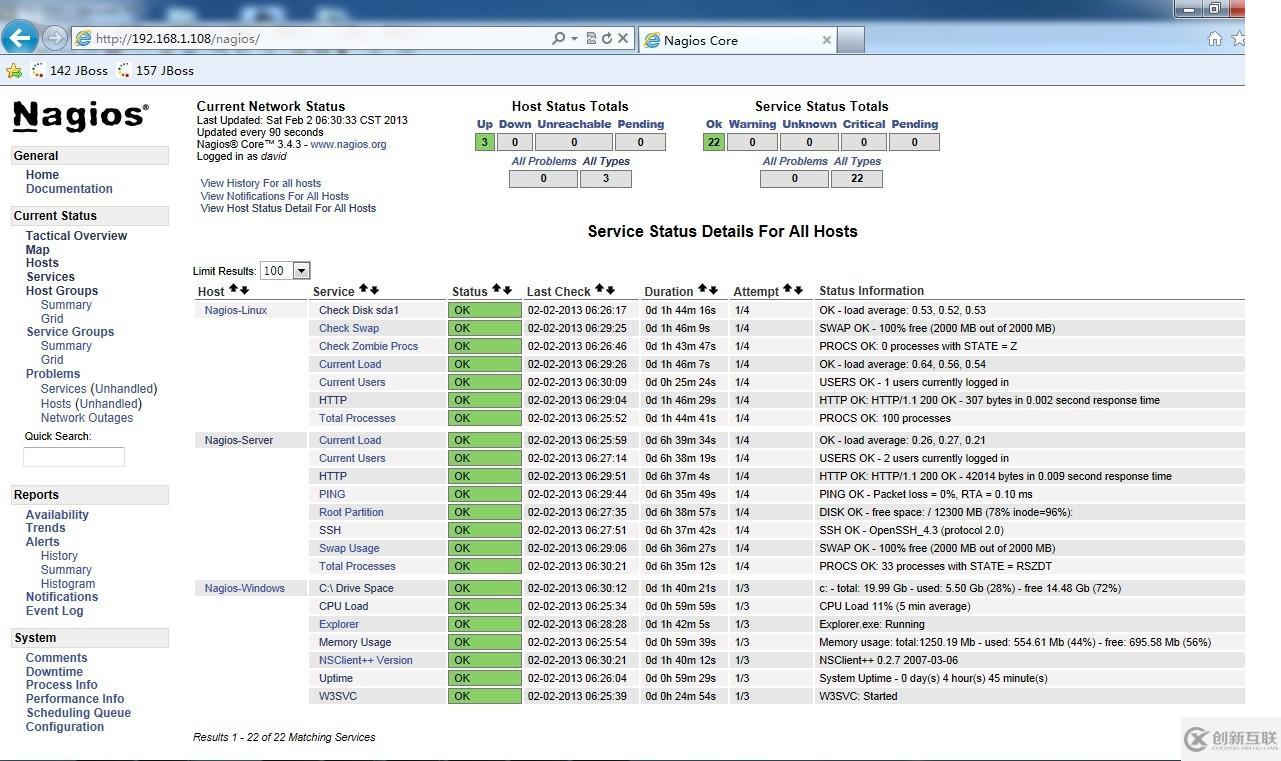
Task: Sort Status column descending arrow
Action: (507, 290)
